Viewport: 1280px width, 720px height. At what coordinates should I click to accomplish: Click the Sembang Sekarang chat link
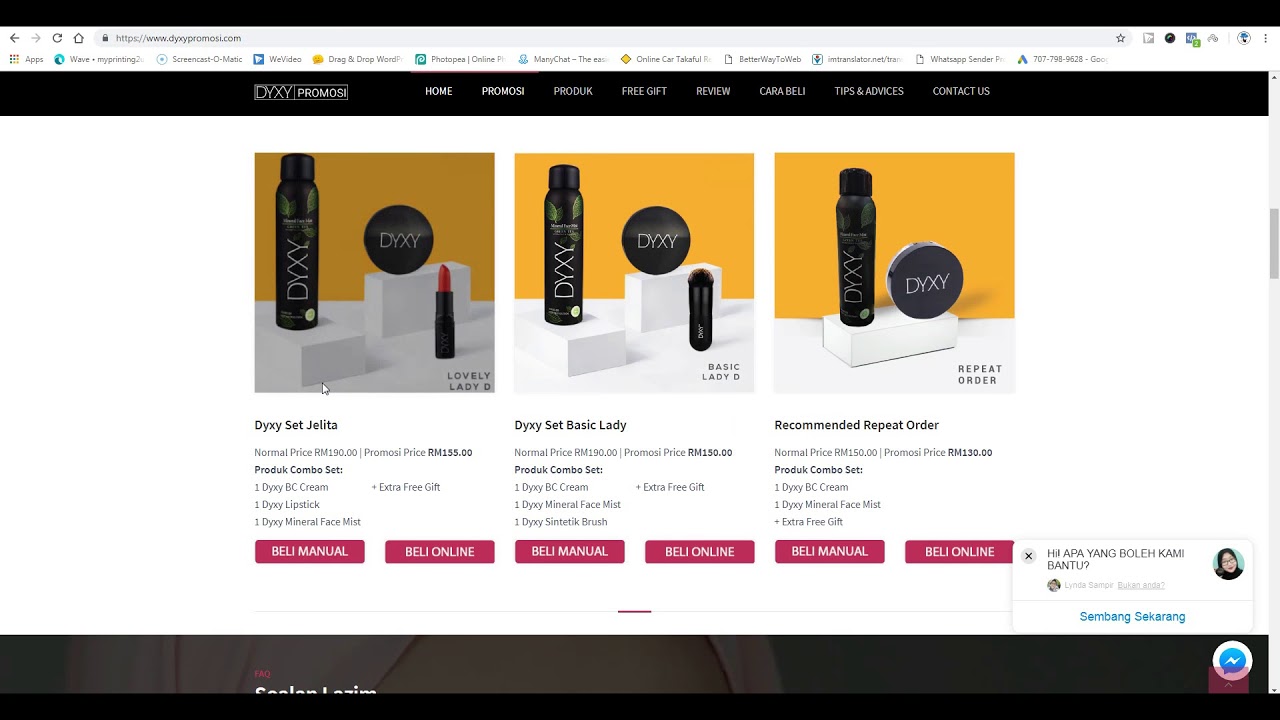click(x=1132, y=616)
